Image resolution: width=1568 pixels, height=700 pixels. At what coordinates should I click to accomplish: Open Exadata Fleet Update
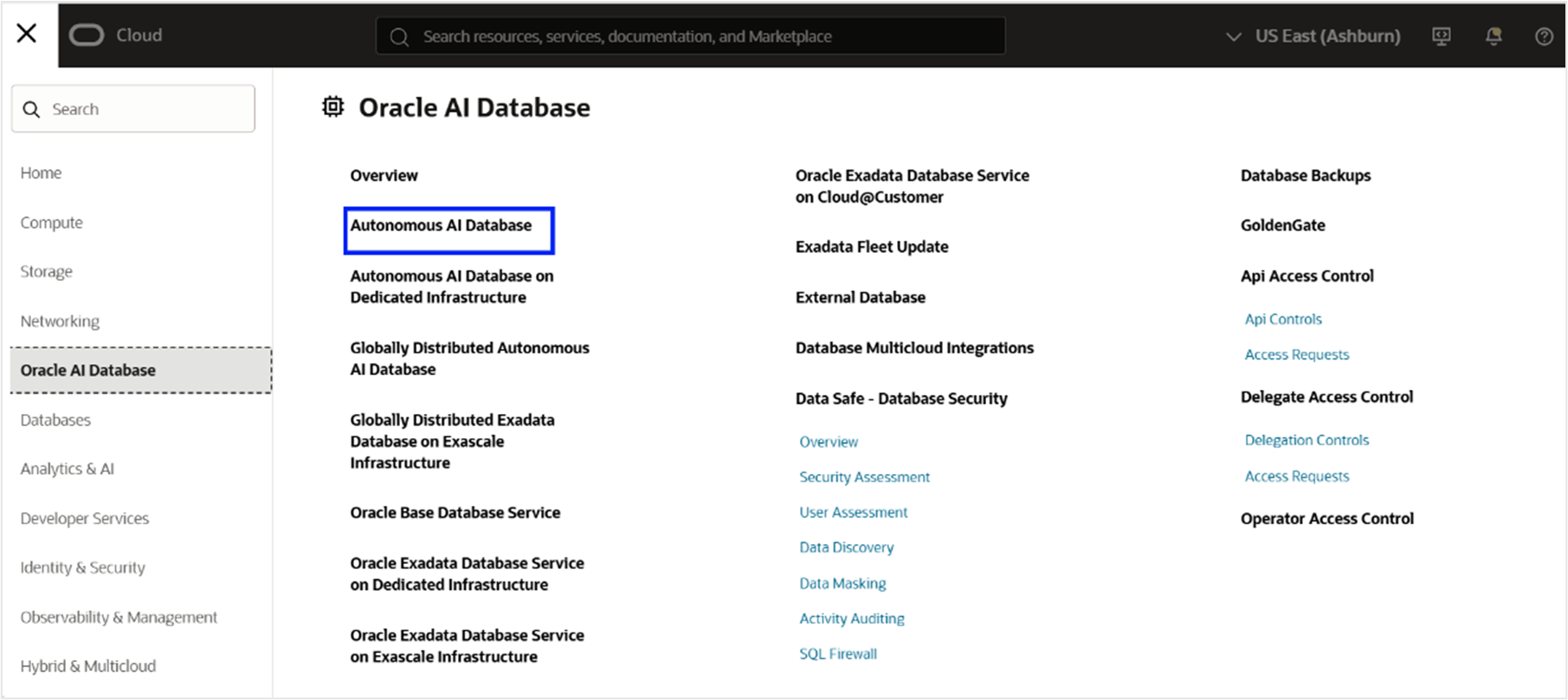point(871,247)
